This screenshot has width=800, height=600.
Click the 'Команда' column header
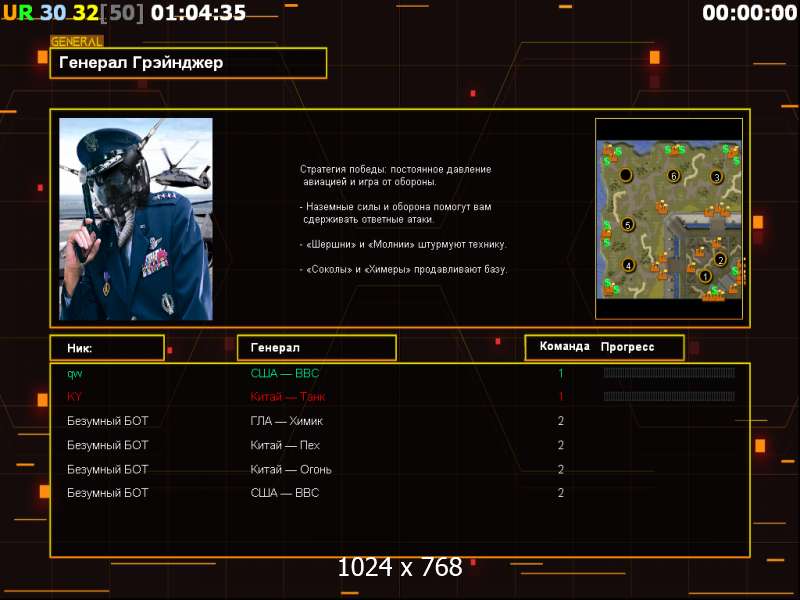tap(564, 347)
